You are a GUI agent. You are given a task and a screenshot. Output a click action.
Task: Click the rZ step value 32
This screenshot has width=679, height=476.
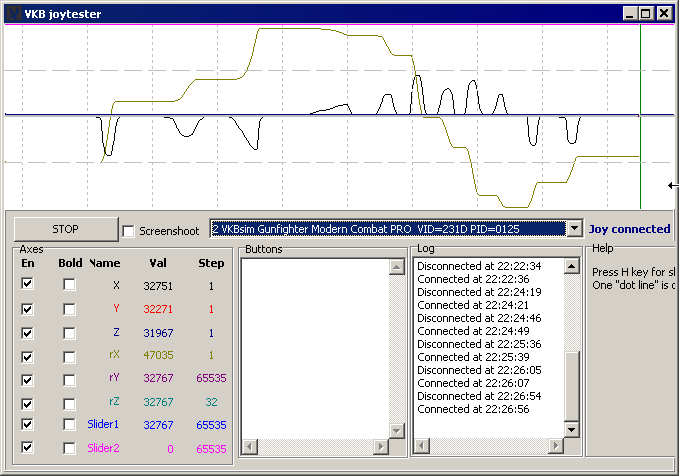click(x=211, y=402)
